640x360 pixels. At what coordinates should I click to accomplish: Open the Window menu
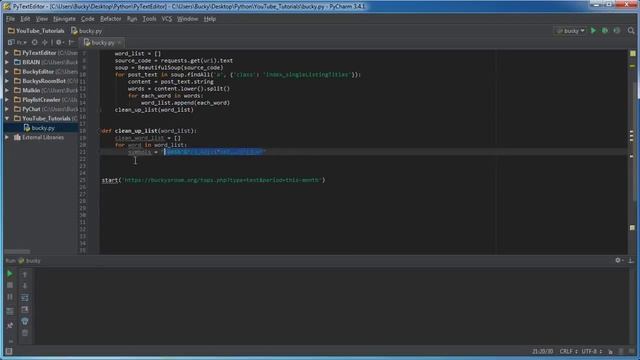point(187,19)
